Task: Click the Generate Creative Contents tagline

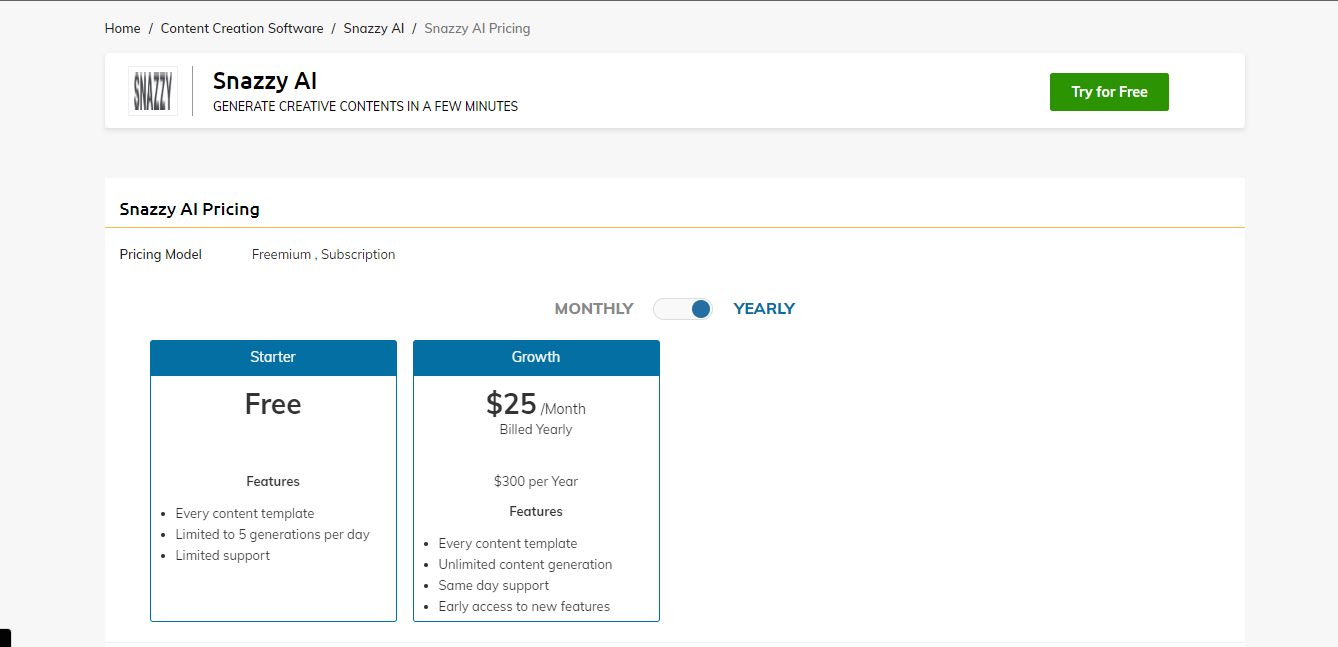Action: click(366, 106)
